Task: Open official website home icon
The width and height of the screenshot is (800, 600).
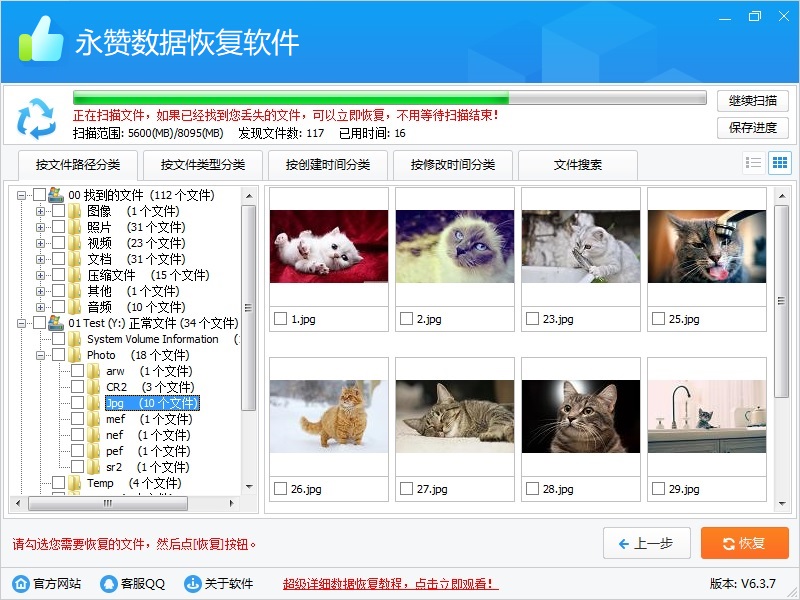Action: pyautogui.click(x=20, y=583)
